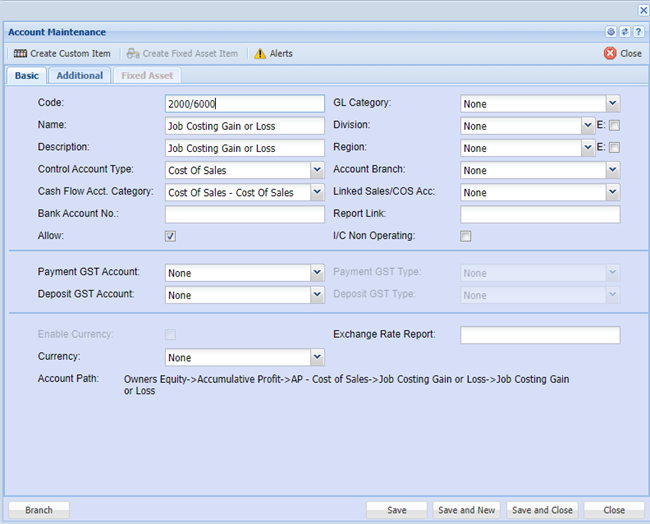Click the Save and Close button

tap(542, 510)
